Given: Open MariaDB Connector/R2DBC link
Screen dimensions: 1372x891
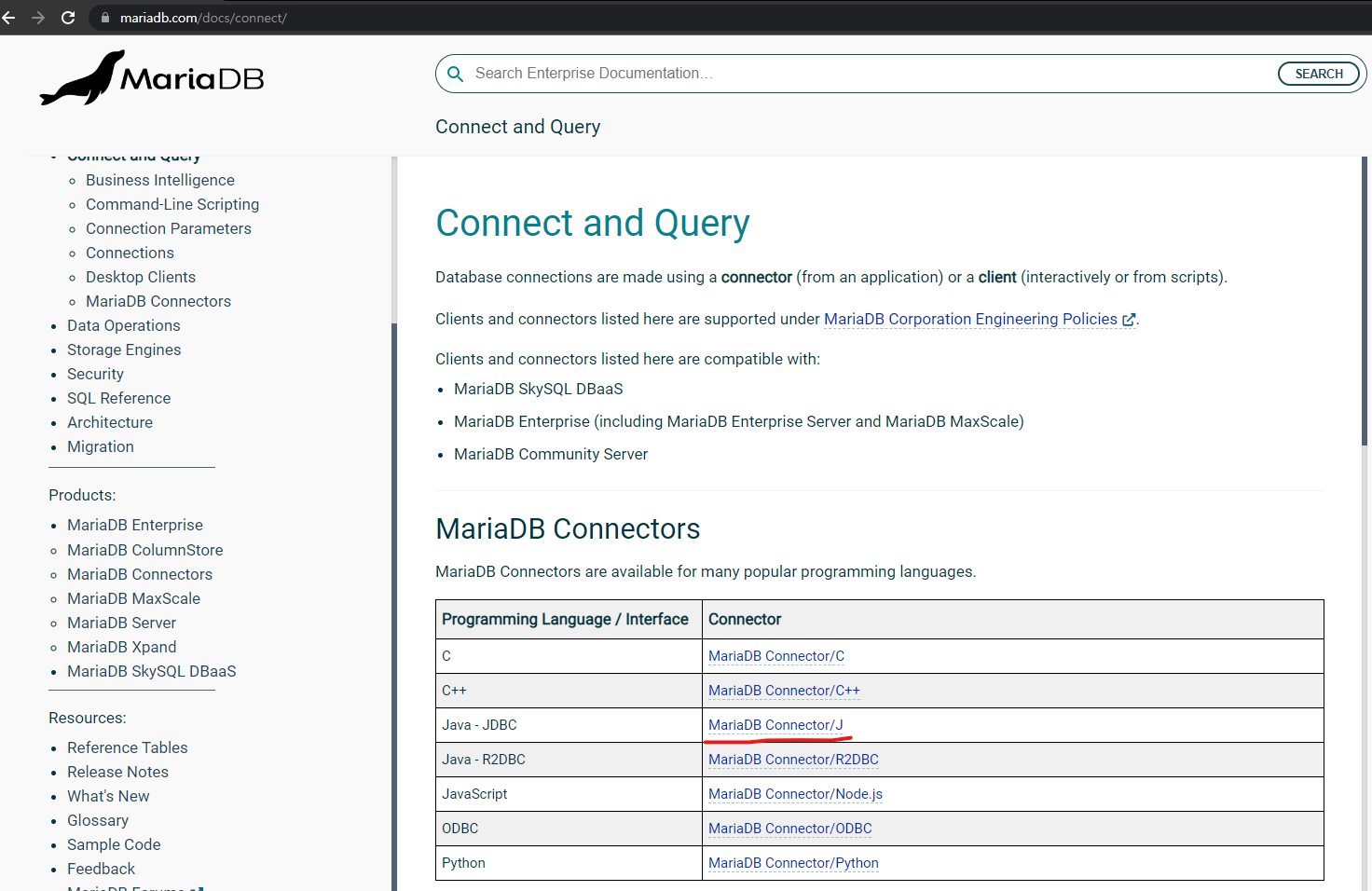Looking at the screenshot, I should 793,760.
